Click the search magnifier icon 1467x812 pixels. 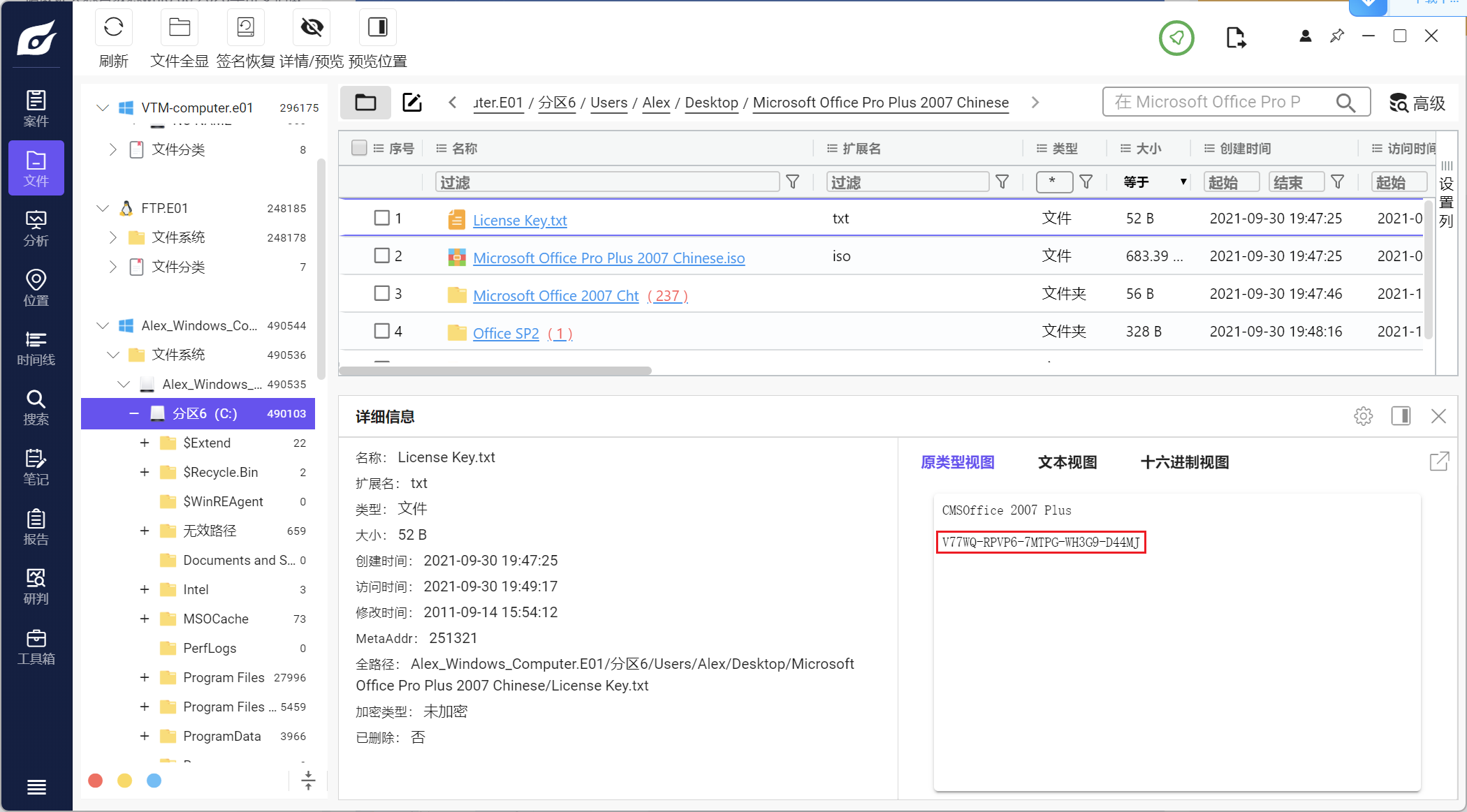[x=1345, y=103]
